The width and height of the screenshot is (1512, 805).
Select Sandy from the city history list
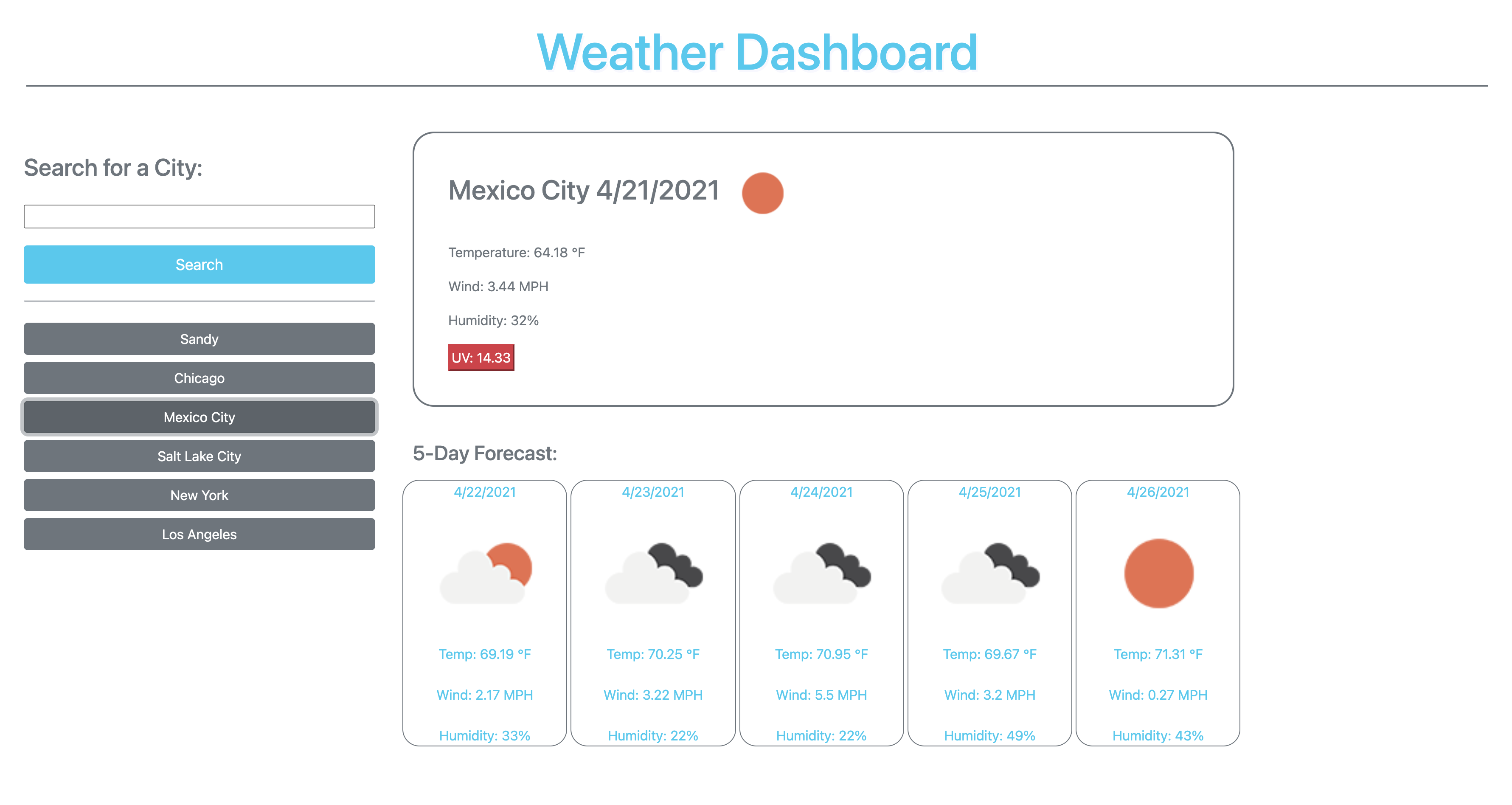[x=199, y=339]
